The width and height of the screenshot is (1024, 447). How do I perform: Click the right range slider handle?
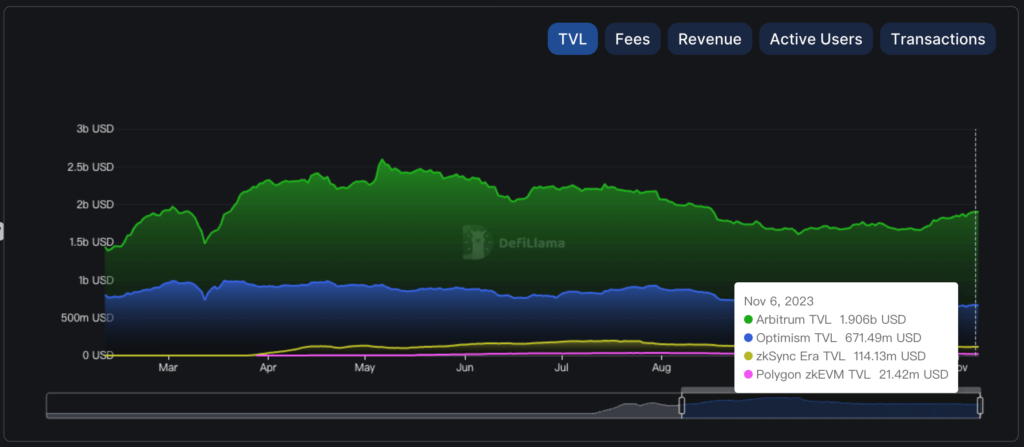click(x=980, y=406)
